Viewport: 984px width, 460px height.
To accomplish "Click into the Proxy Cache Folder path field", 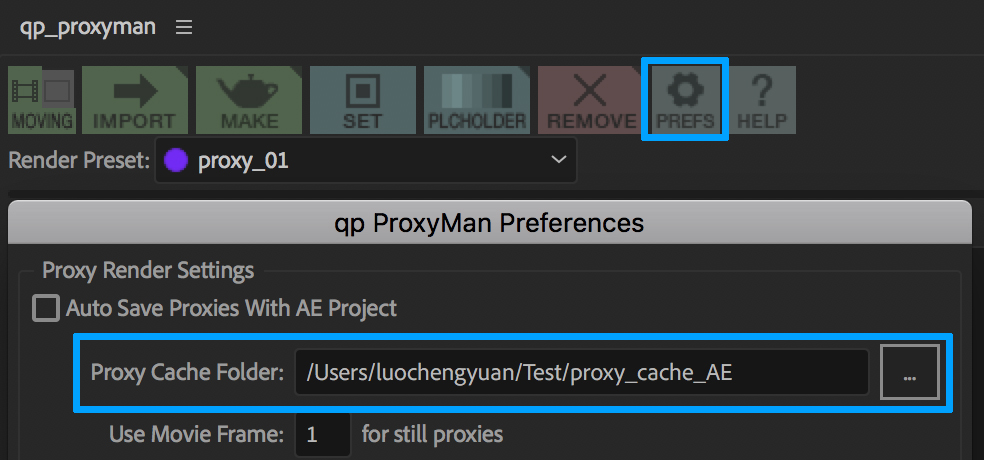I will tap(581, 373).
